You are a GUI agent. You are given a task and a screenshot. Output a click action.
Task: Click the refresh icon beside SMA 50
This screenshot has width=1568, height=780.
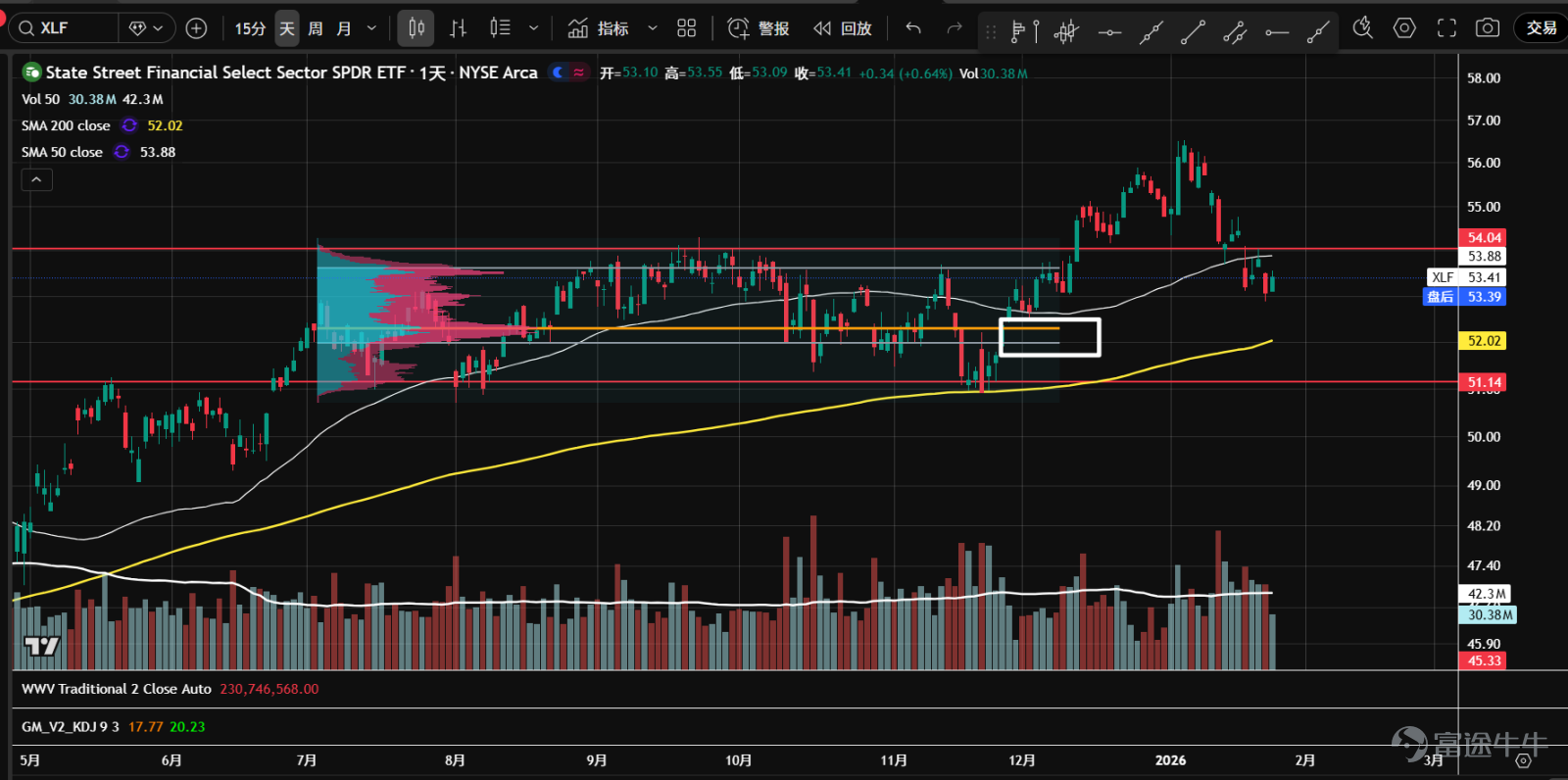click(x=122, y=152)
